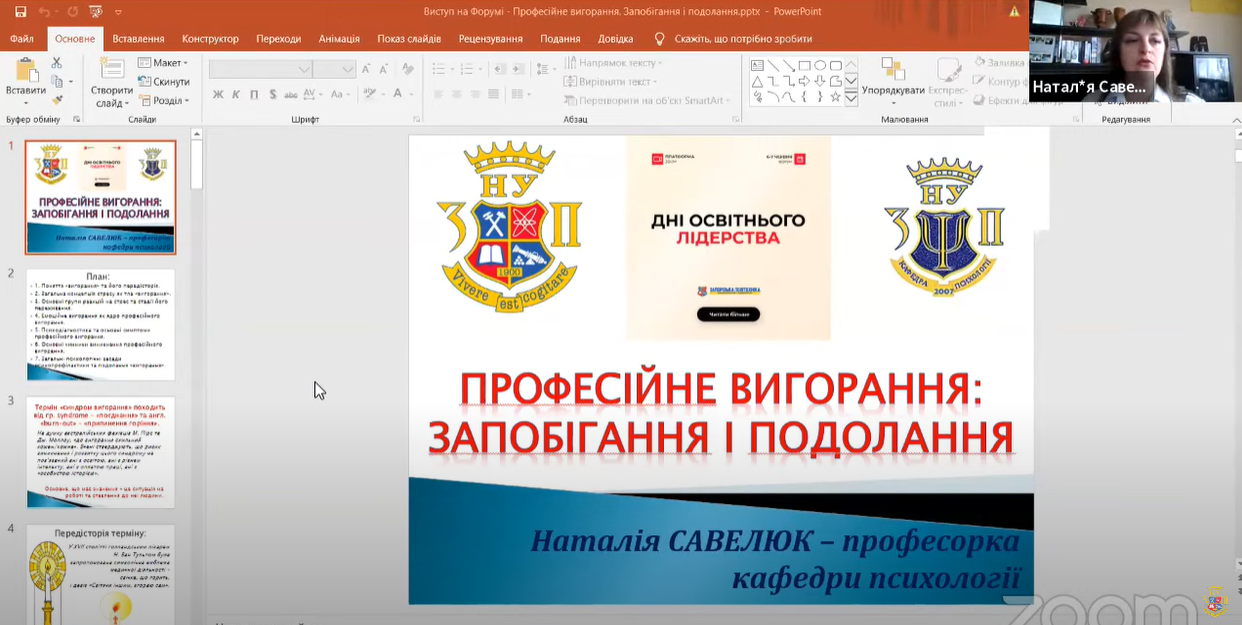Open the Анімація ribbon tab

point(339,39)
